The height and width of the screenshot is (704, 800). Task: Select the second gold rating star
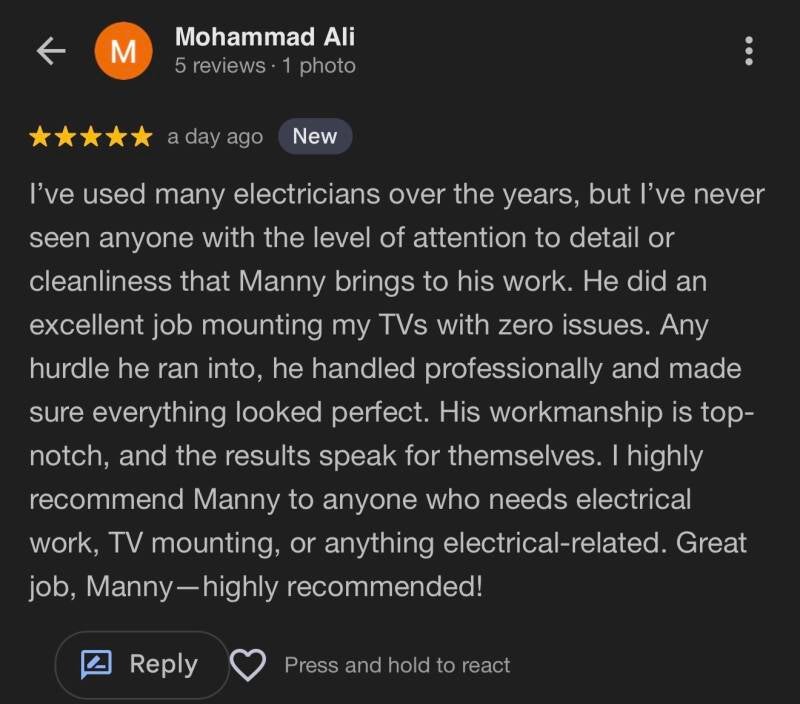coord(65,137)
